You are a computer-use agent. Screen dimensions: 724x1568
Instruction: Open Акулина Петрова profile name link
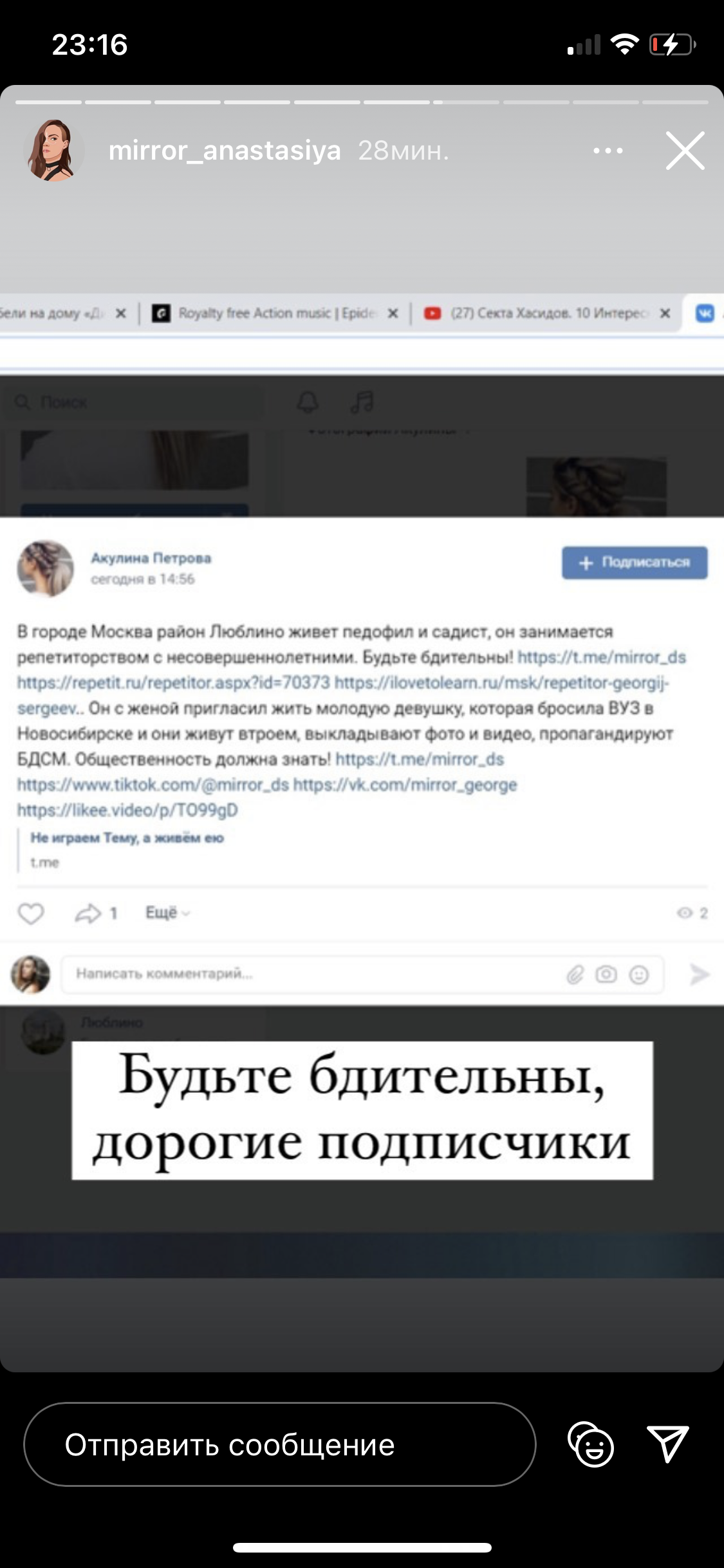pyautogui.click(x=151, y=558)
